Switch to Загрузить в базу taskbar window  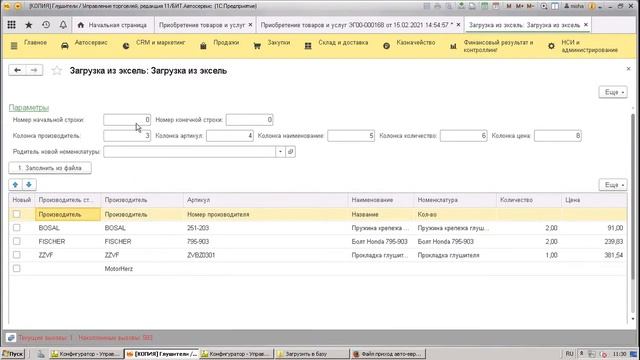[312, 354]
